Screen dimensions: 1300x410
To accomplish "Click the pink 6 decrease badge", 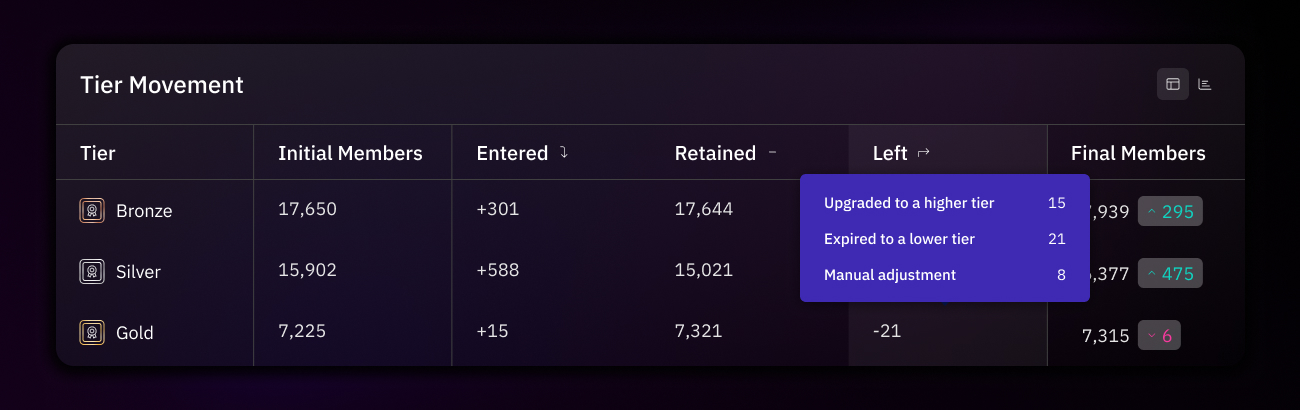I will click(1159, 336).
